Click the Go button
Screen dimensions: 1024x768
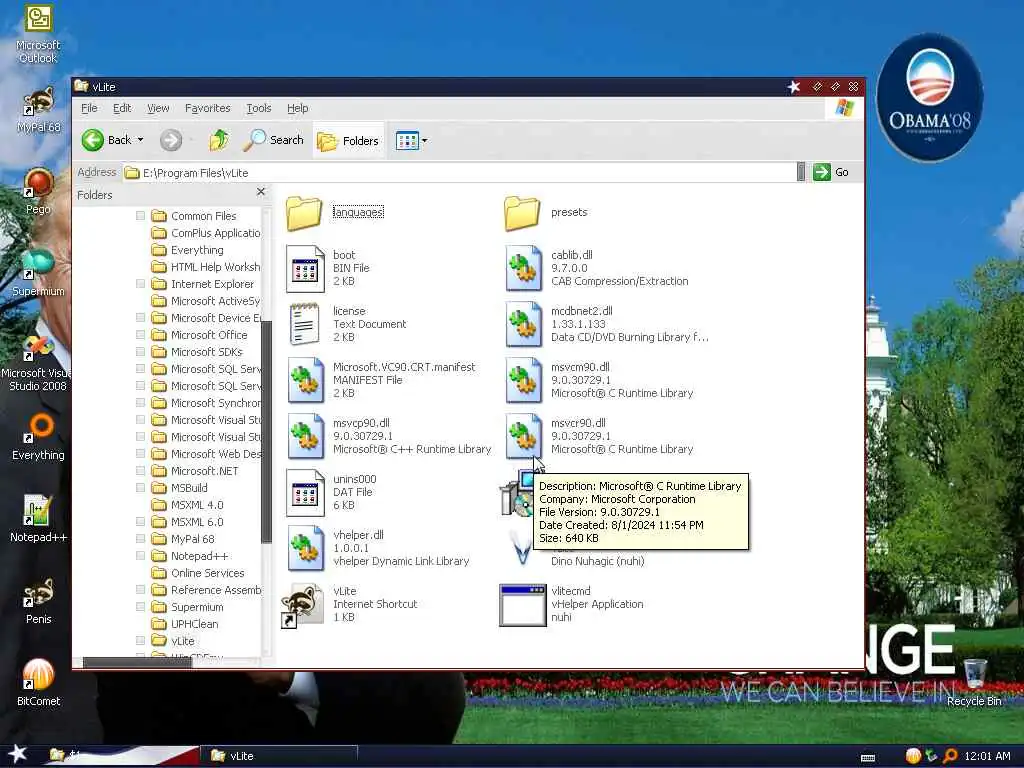coord(831,172)
